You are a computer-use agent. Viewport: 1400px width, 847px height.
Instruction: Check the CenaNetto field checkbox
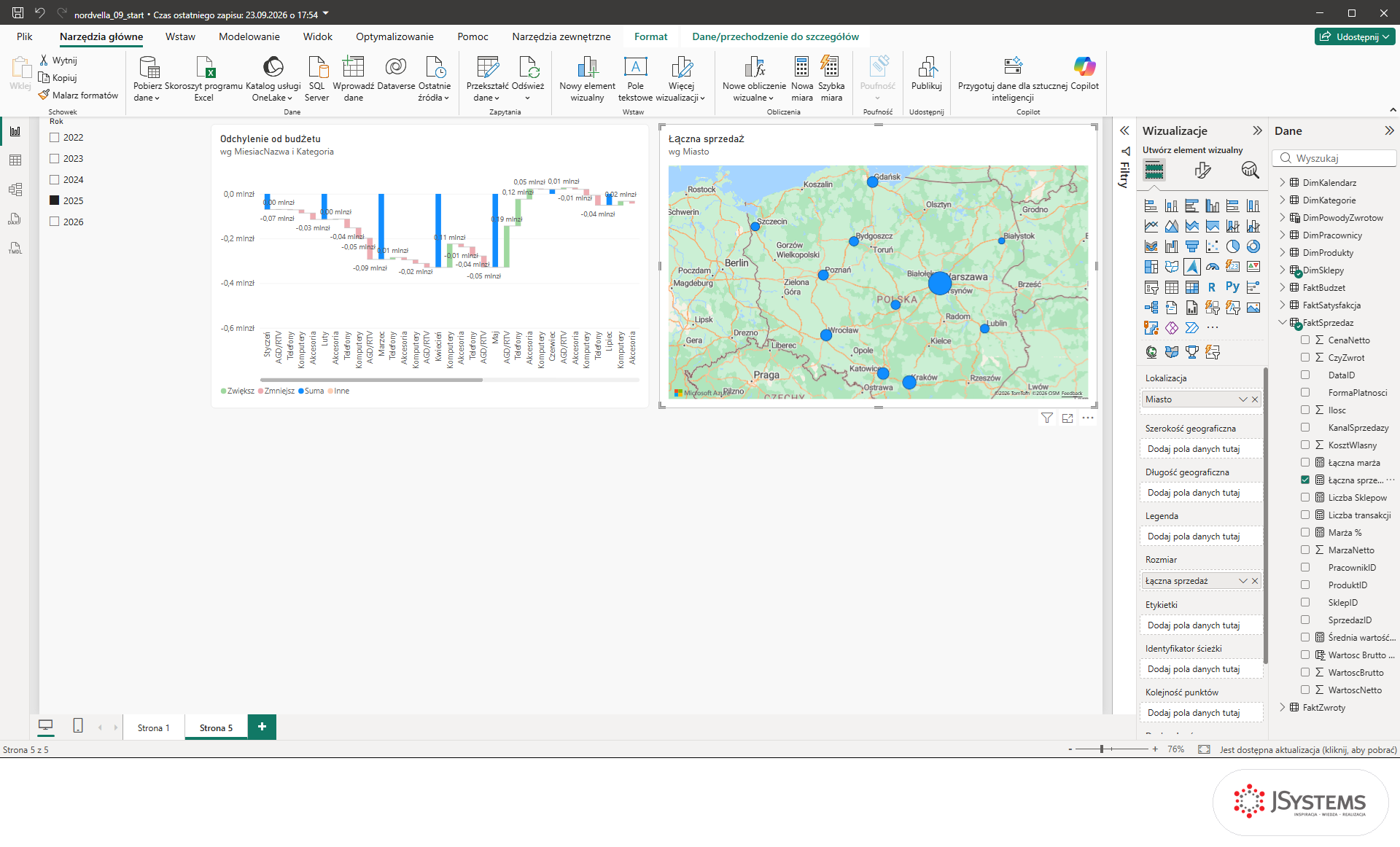(x=1305, y=340)
